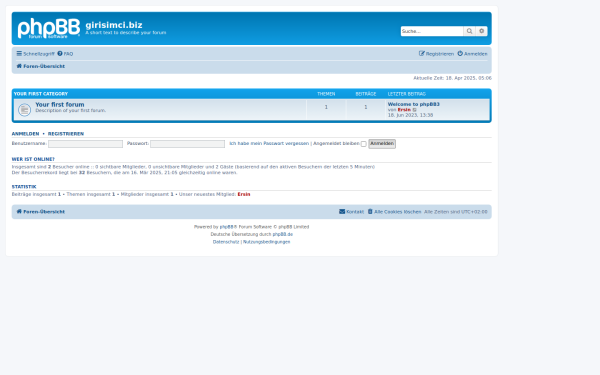600x375 pixels.
Task: Click the LETZTER BEITRAG column header
Action: pyautogui.click(x=407, y=94)
